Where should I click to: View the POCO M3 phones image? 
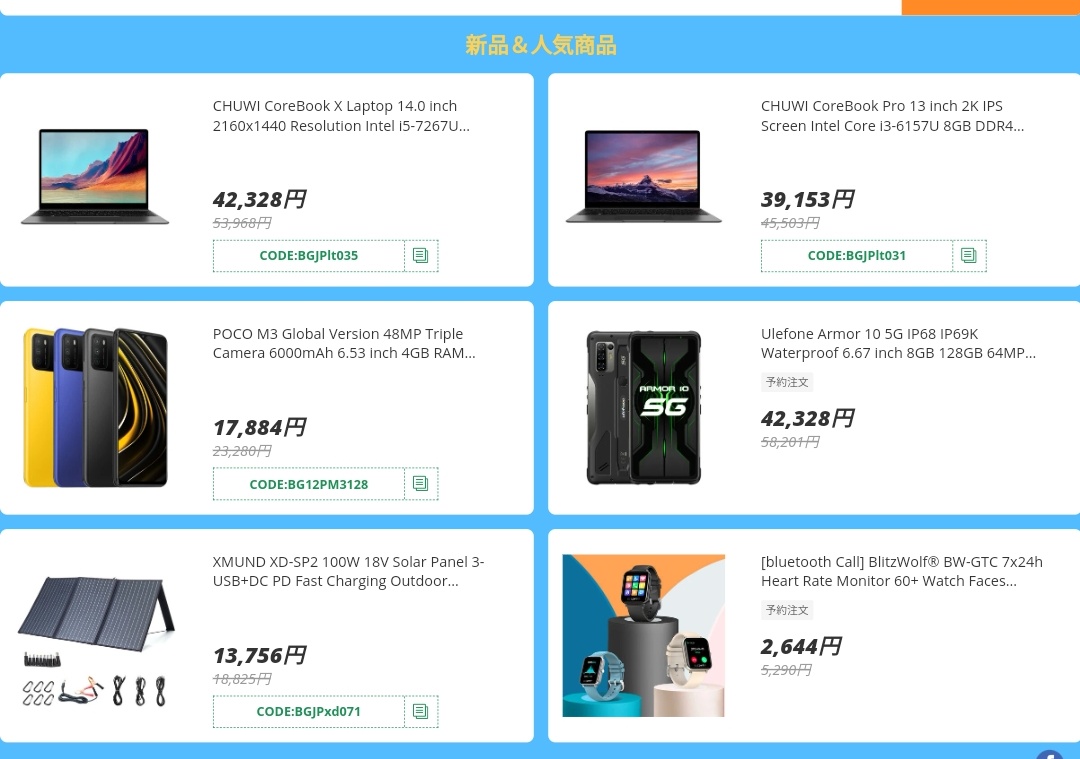point(95,408)
